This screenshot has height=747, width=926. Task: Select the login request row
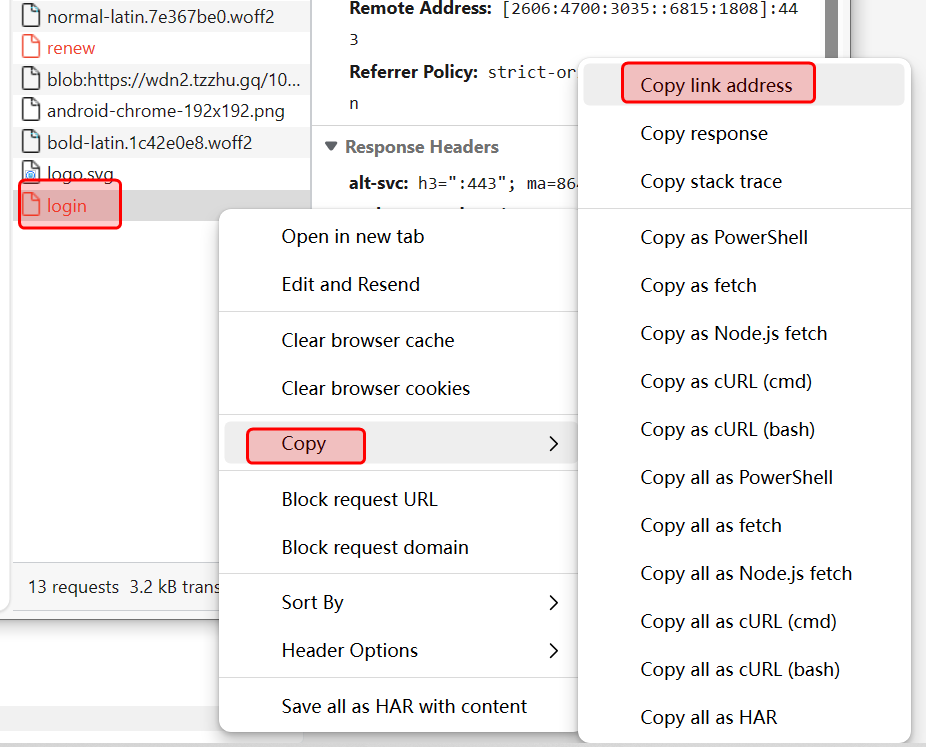tap(67, 206)
